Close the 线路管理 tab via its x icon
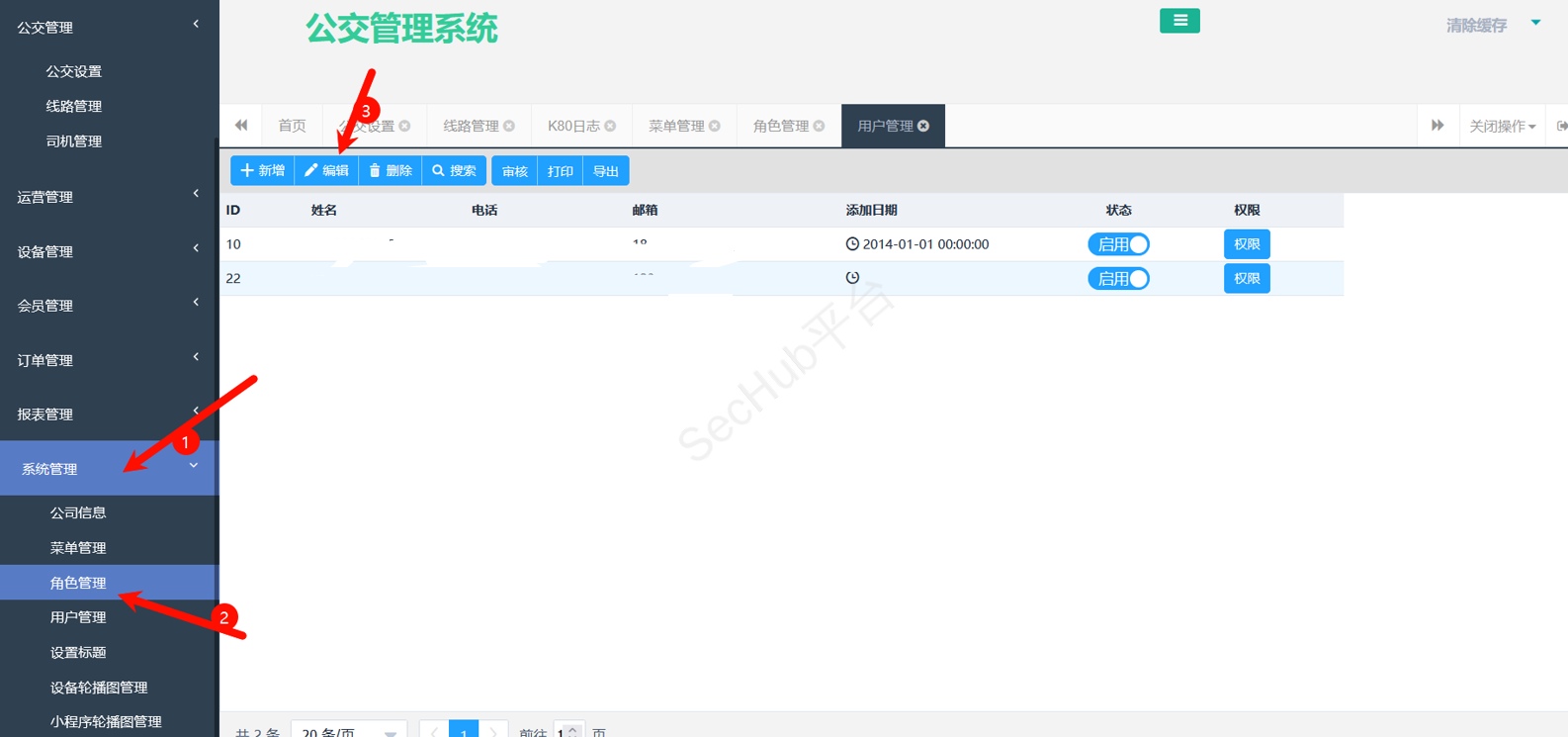 [x=509, y=126]
